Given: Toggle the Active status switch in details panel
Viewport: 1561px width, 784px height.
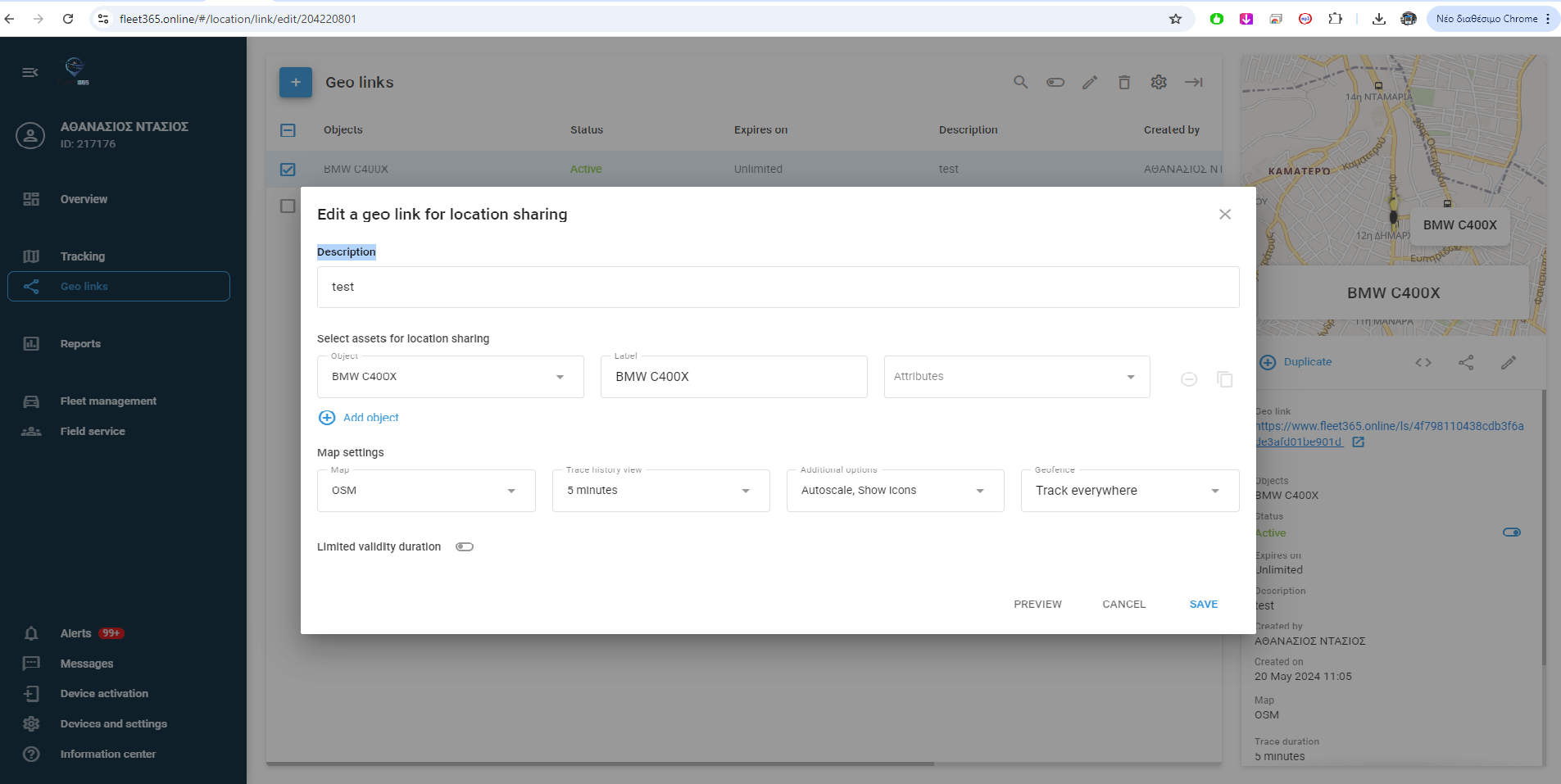Looking at the screenshot, I should (1512, 532).
